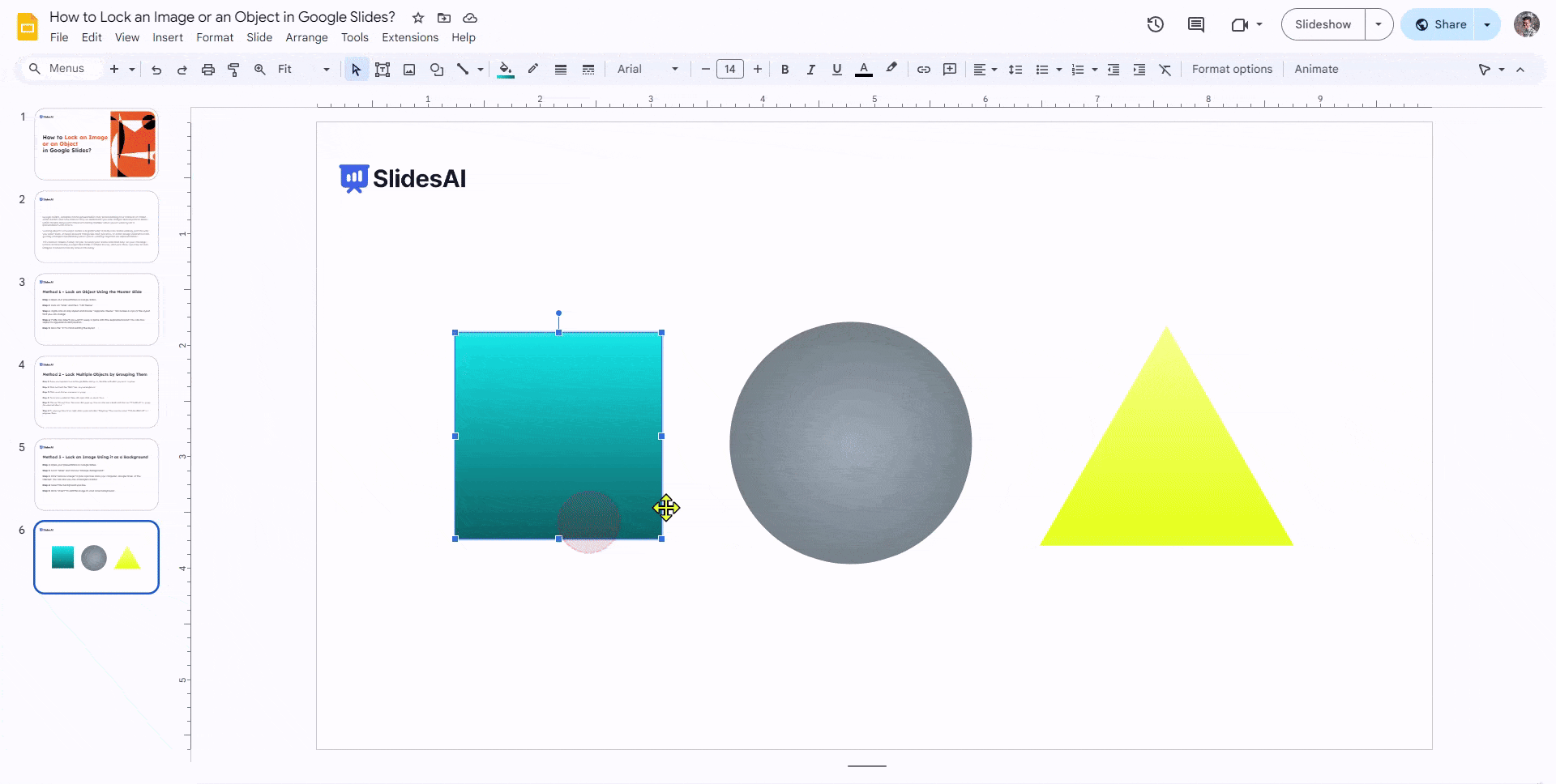This screenshot has height=784, width=1556.
Task: Click the print icon
Action: pos(208,70)
